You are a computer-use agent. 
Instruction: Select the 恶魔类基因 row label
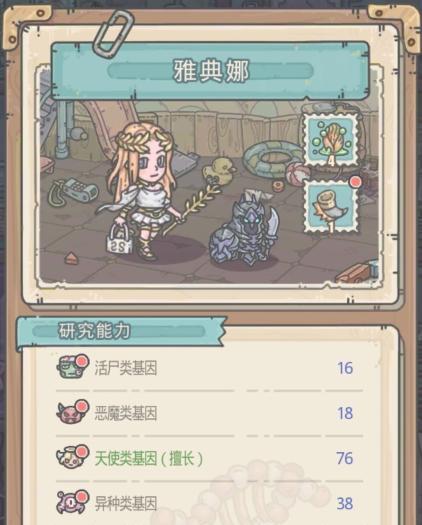126,413
